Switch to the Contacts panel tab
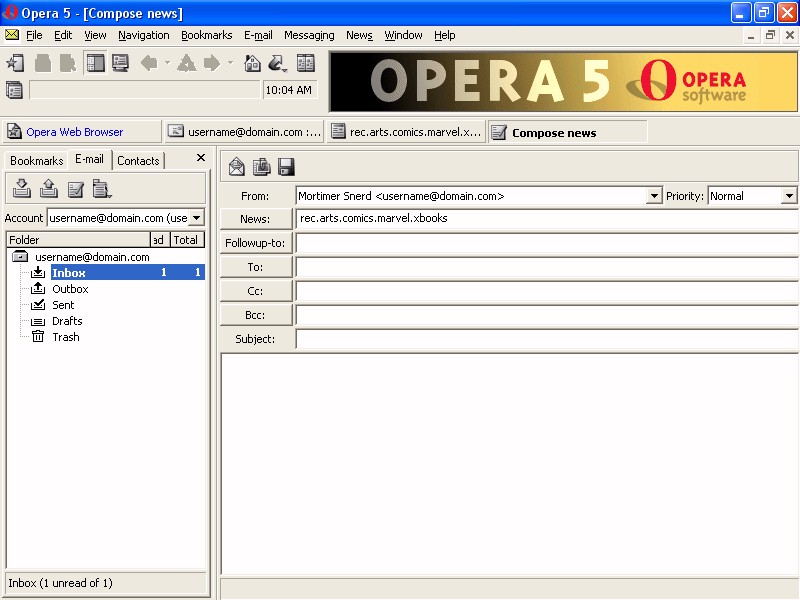This screenshot has width=800, height=600. [x=138, y=161]
